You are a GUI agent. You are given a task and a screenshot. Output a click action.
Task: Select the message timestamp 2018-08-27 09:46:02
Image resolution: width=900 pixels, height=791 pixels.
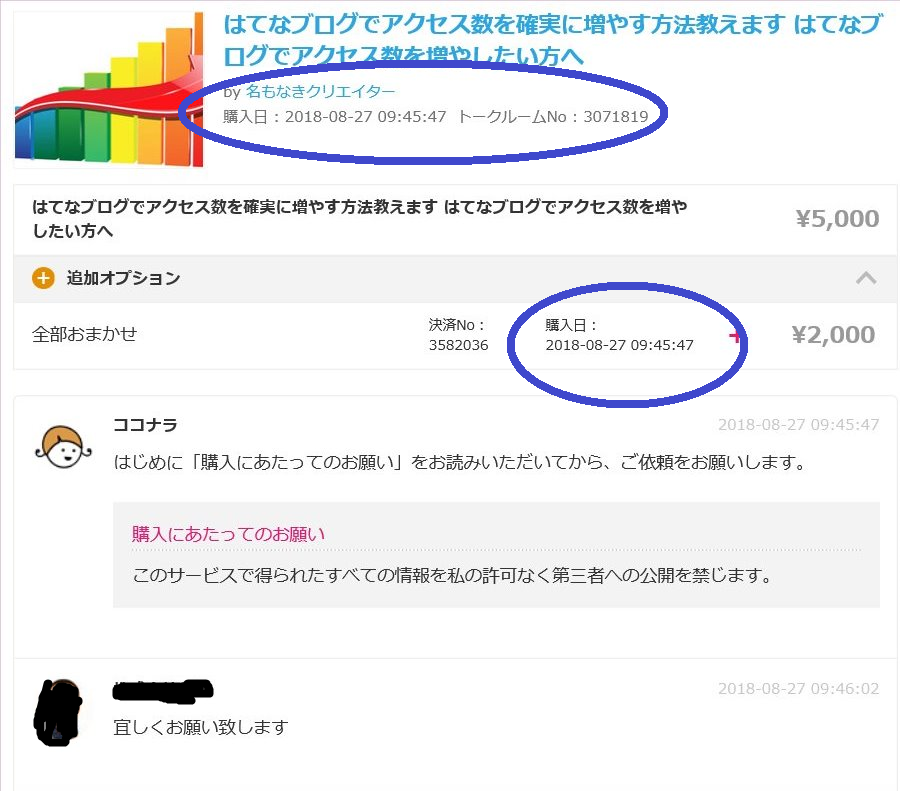[798, 688]
